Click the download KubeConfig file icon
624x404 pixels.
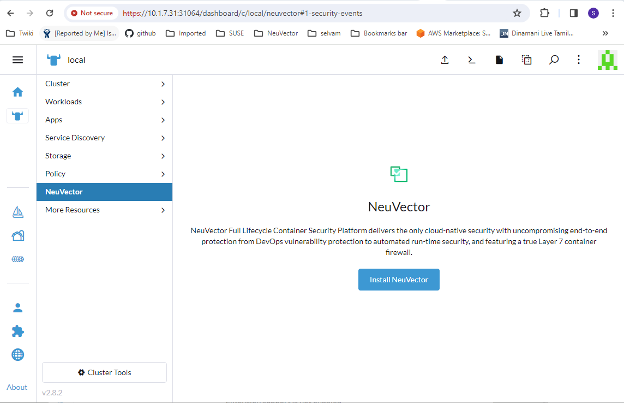(499, 60)
